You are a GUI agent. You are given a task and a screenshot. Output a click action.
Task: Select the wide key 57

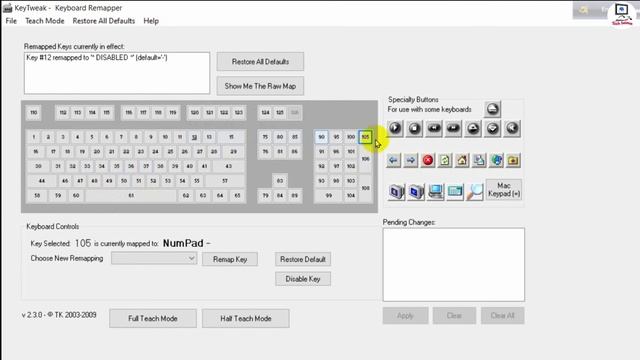click(225, 181)
